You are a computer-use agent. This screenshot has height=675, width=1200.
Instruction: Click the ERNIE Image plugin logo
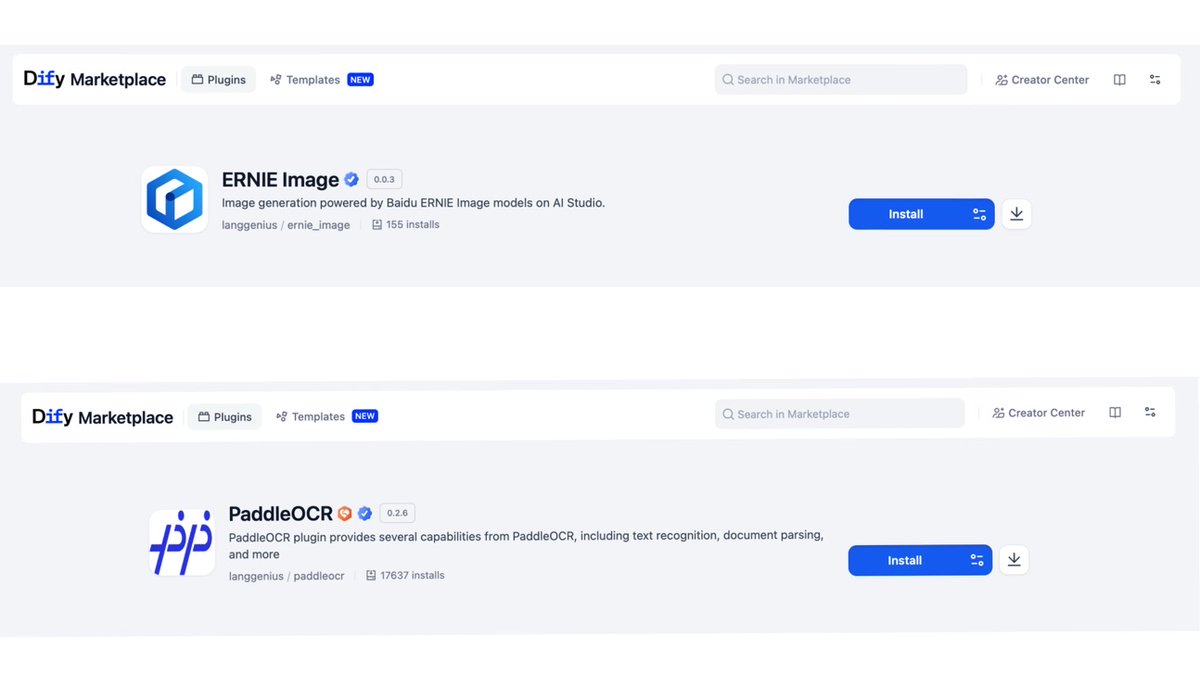click(x=175, y=200)
